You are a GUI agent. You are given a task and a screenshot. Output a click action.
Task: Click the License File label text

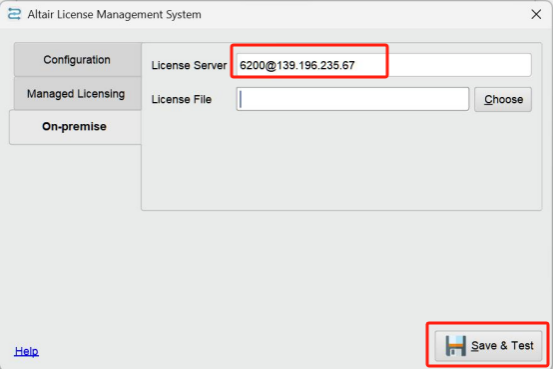(182, 99)
